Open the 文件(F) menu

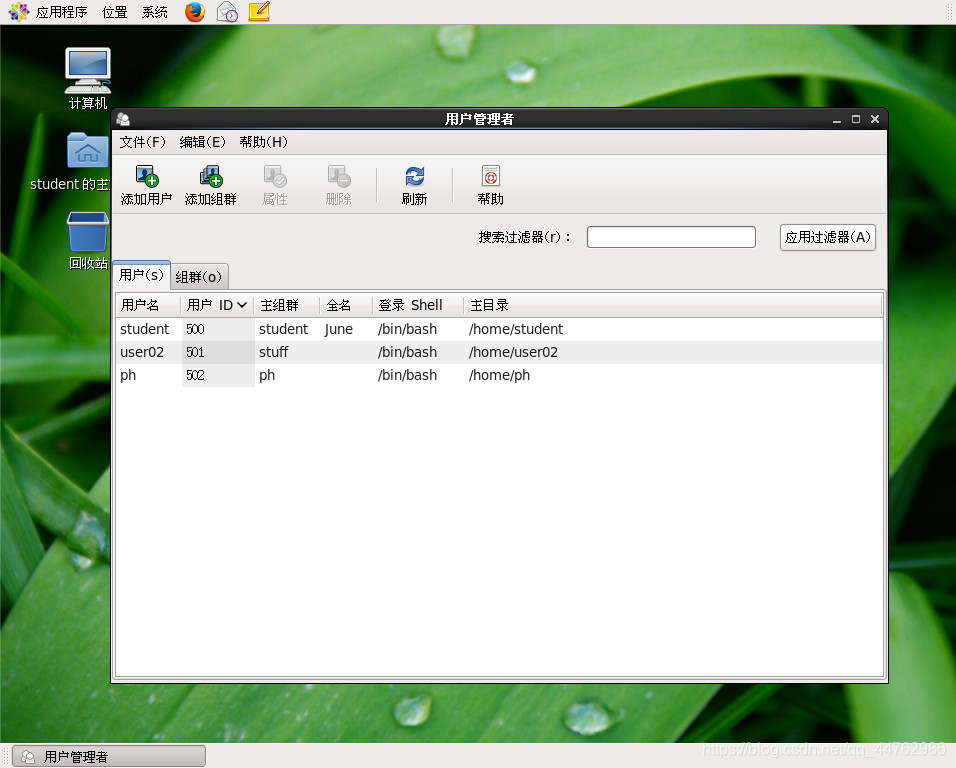[142, 142]
